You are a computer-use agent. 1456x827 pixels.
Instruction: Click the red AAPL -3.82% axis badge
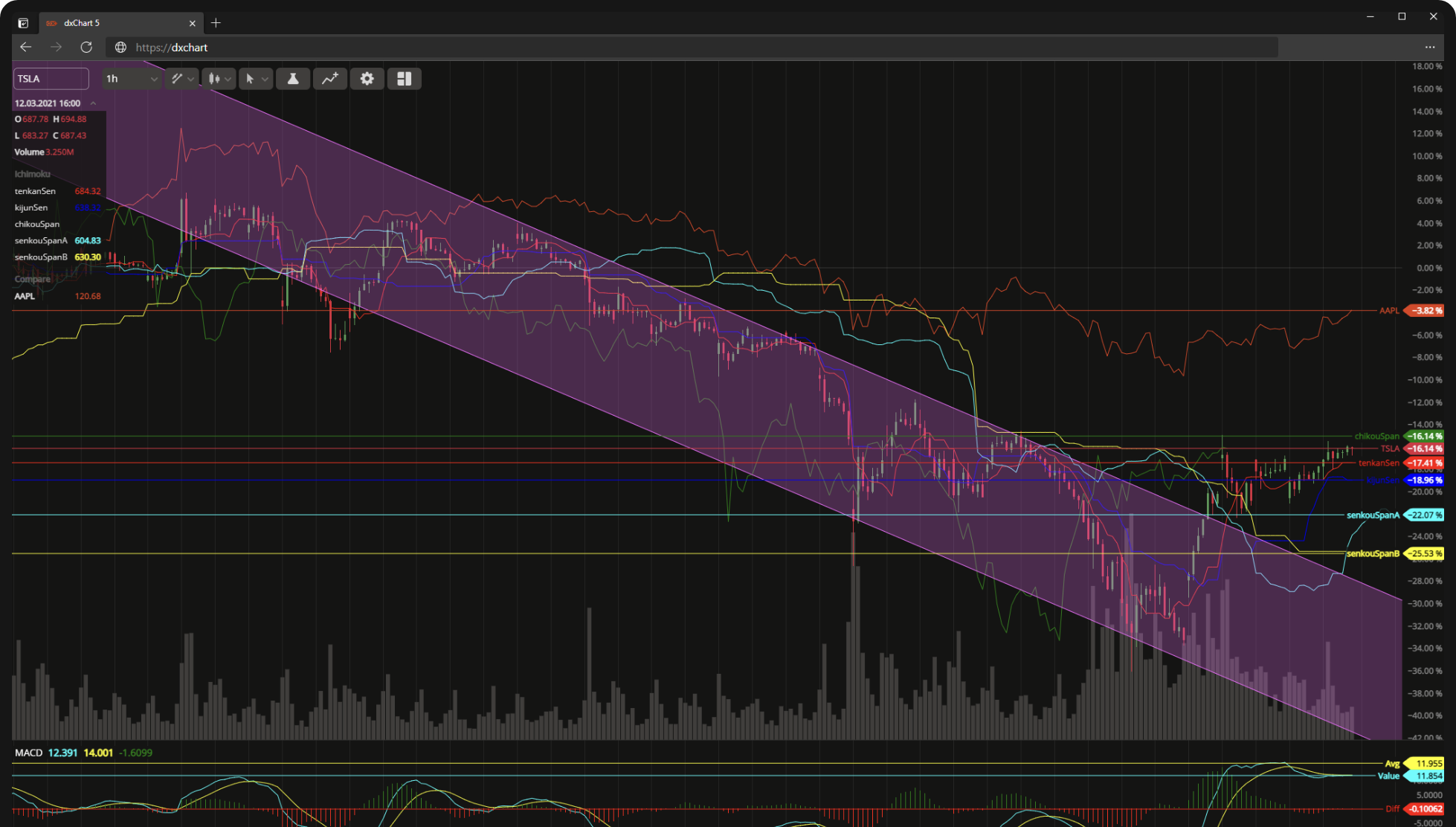(1423, 311)
